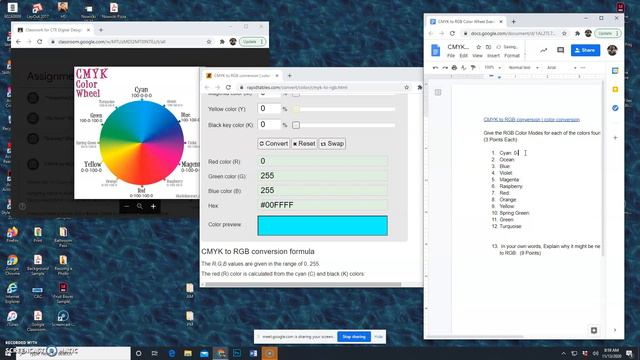640x360 pixels.
Task: Open Mail app from the taskbar
Action: 204,353
